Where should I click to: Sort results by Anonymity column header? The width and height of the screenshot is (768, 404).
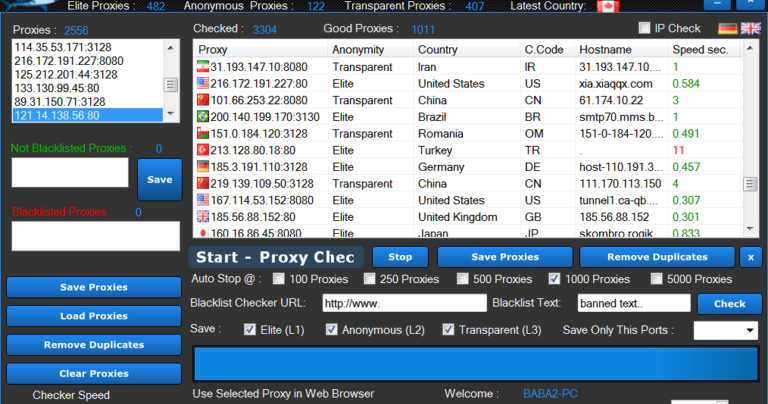tap(370, 49)
